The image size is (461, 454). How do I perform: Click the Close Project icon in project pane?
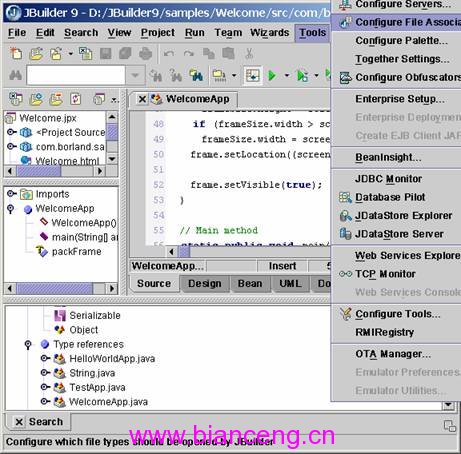[16, 99]
